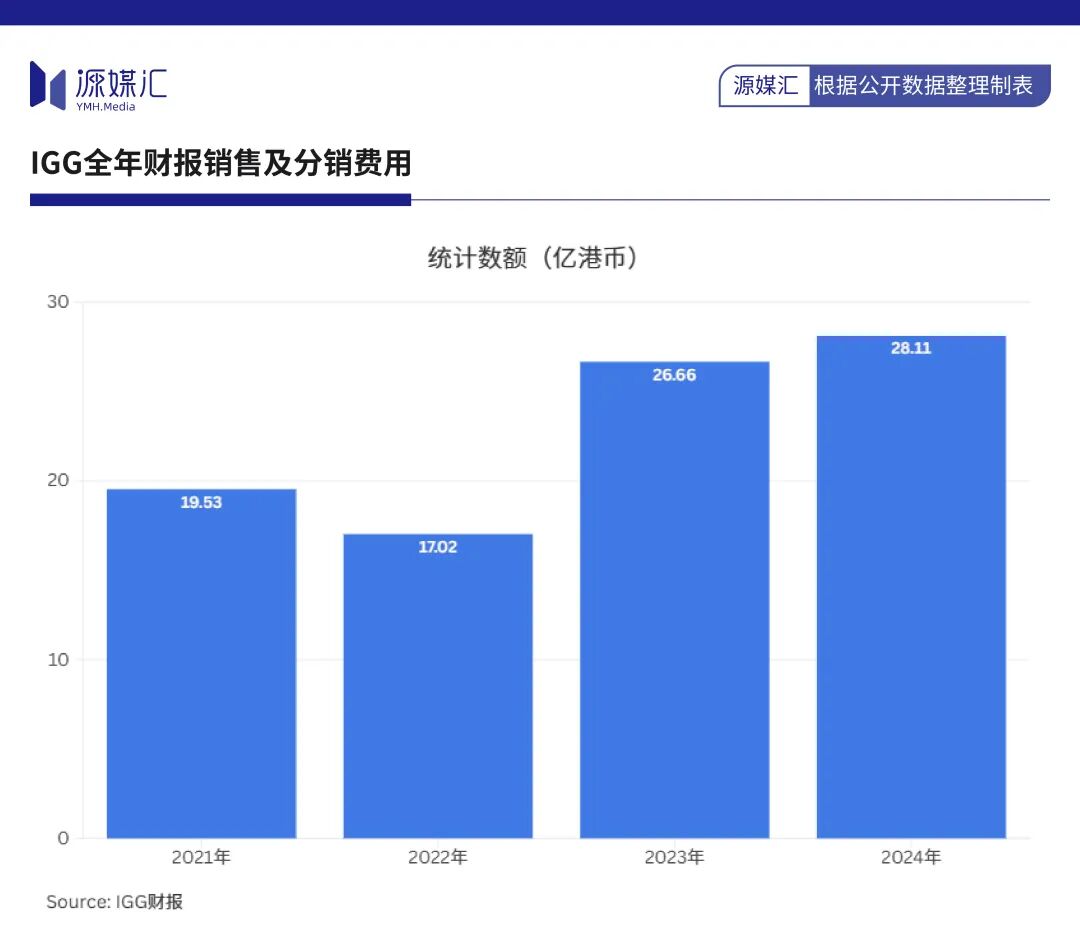
Task: Click the 28.11 value label
Action: pos(911,348)
